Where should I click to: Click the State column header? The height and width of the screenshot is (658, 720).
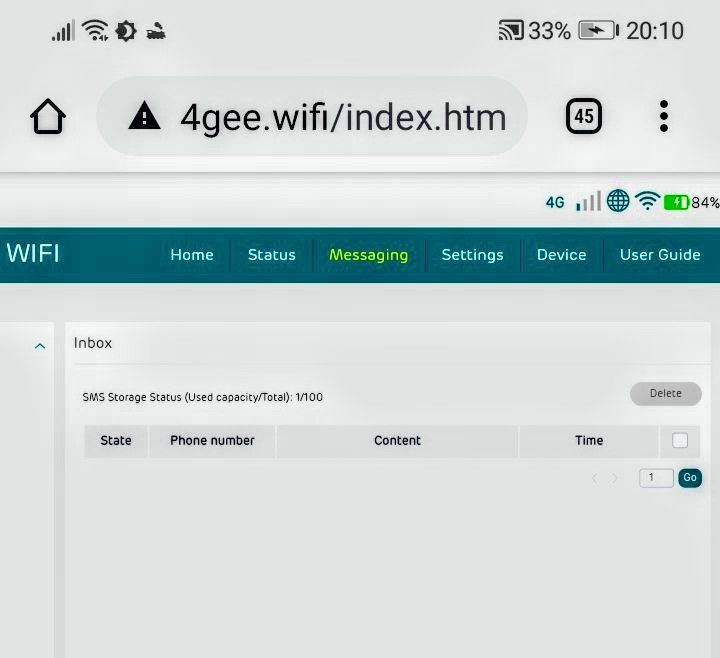coord(116,441)
